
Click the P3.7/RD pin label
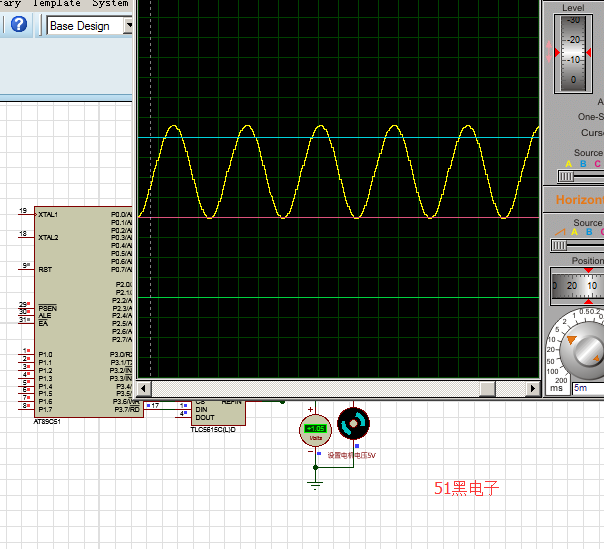(127, 409)
